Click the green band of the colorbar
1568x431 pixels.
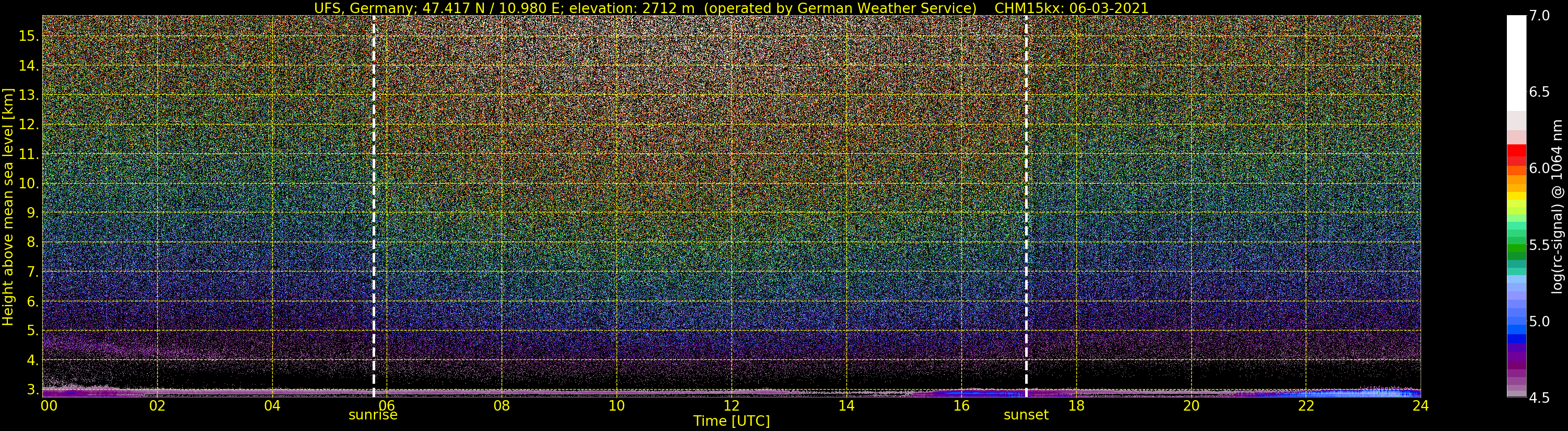[1516, 247]
